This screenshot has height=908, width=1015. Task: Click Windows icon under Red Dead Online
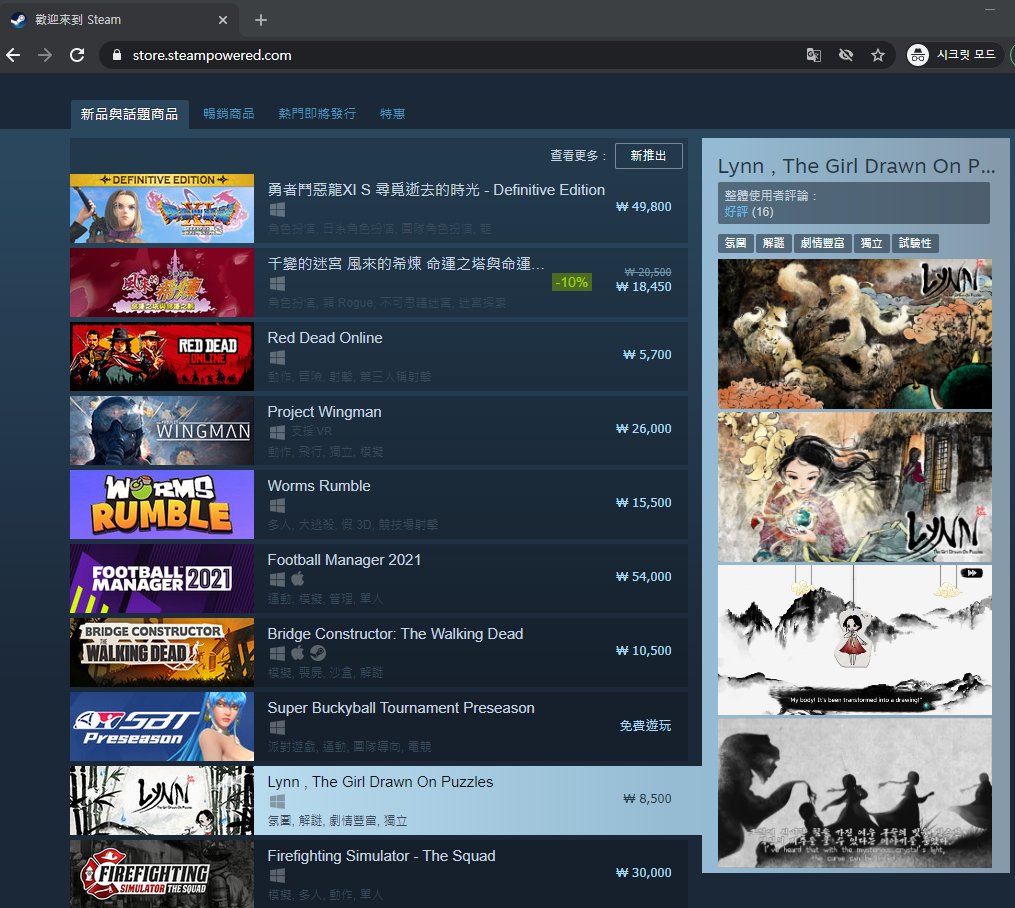pos(277,357)
